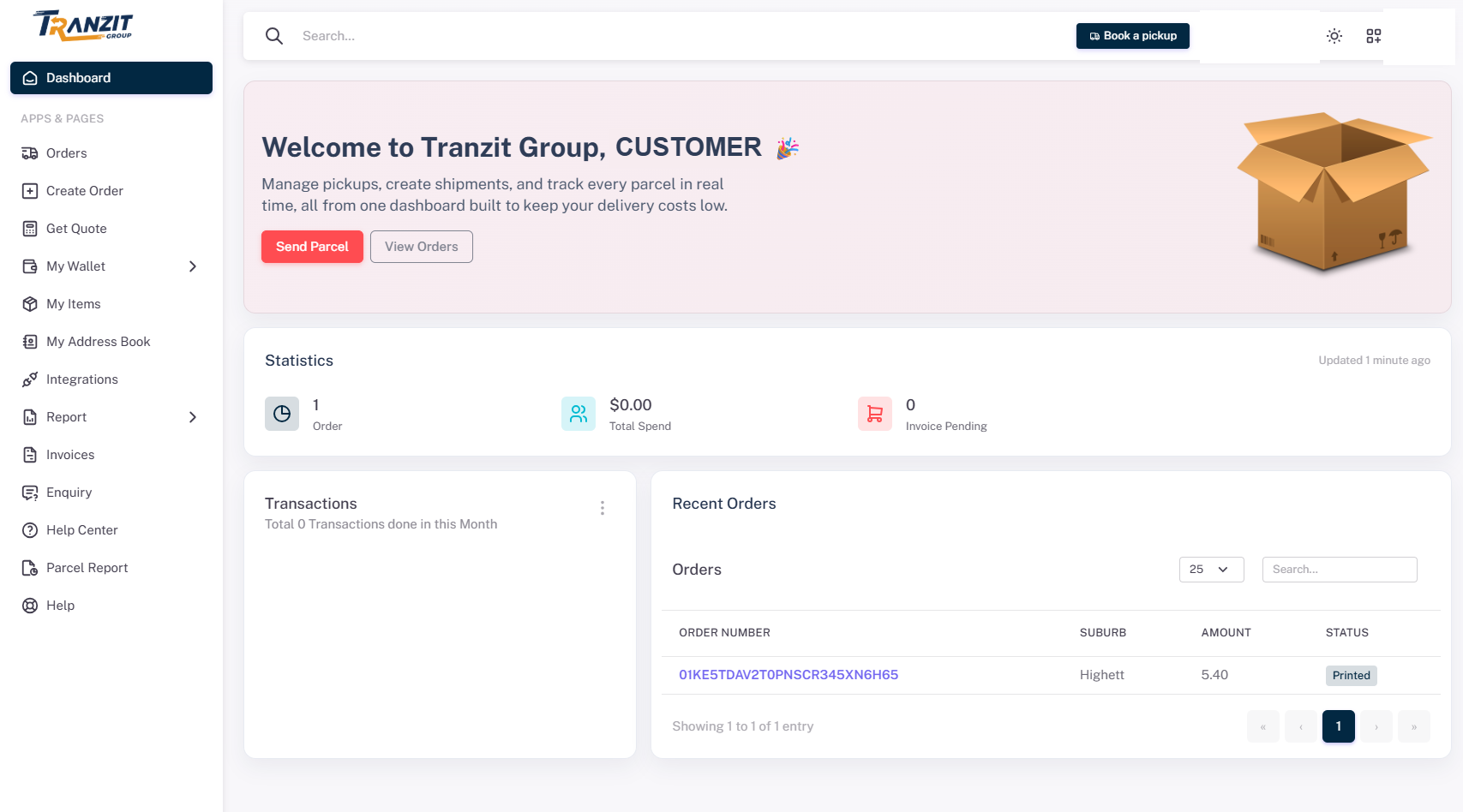Image resolution: width=1463 pixels, height=812 pixels.
Task: Click the Dashboard home icon
Action: [x=30, y=78]
